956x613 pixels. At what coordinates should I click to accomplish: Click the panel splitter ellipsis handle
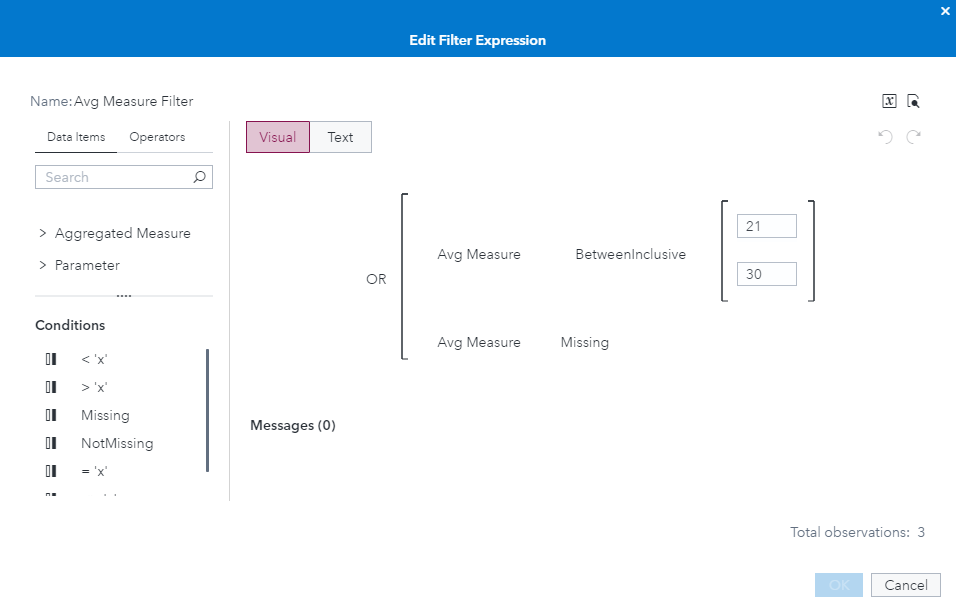tap(124, 296)
